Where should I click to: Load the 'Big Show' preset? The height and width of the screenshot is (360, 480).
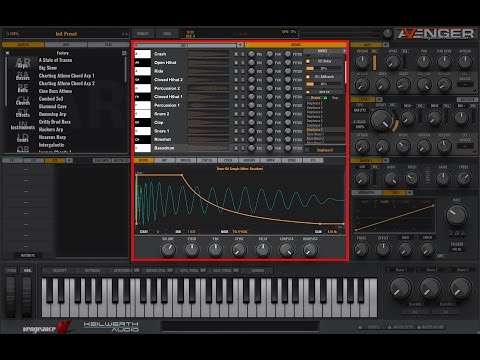click(x=48, y=68)
